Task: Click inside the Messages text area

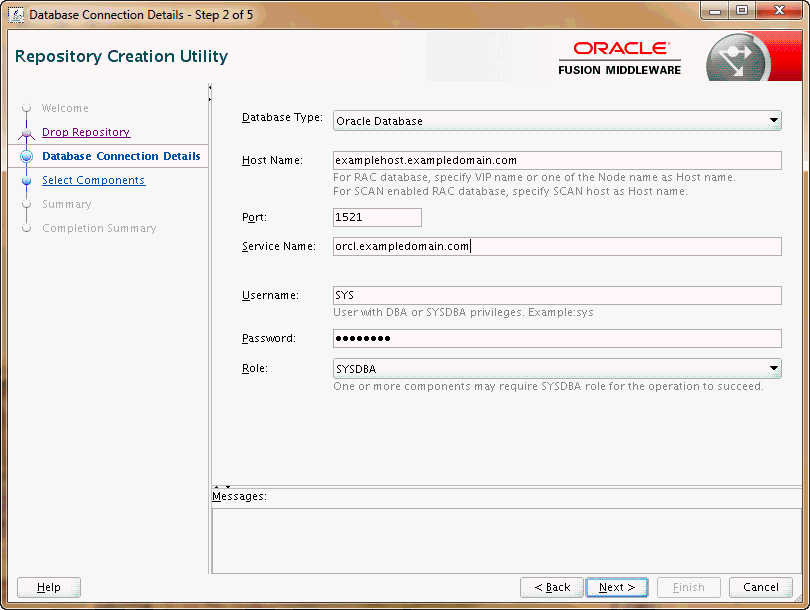Action: (506, 540)
